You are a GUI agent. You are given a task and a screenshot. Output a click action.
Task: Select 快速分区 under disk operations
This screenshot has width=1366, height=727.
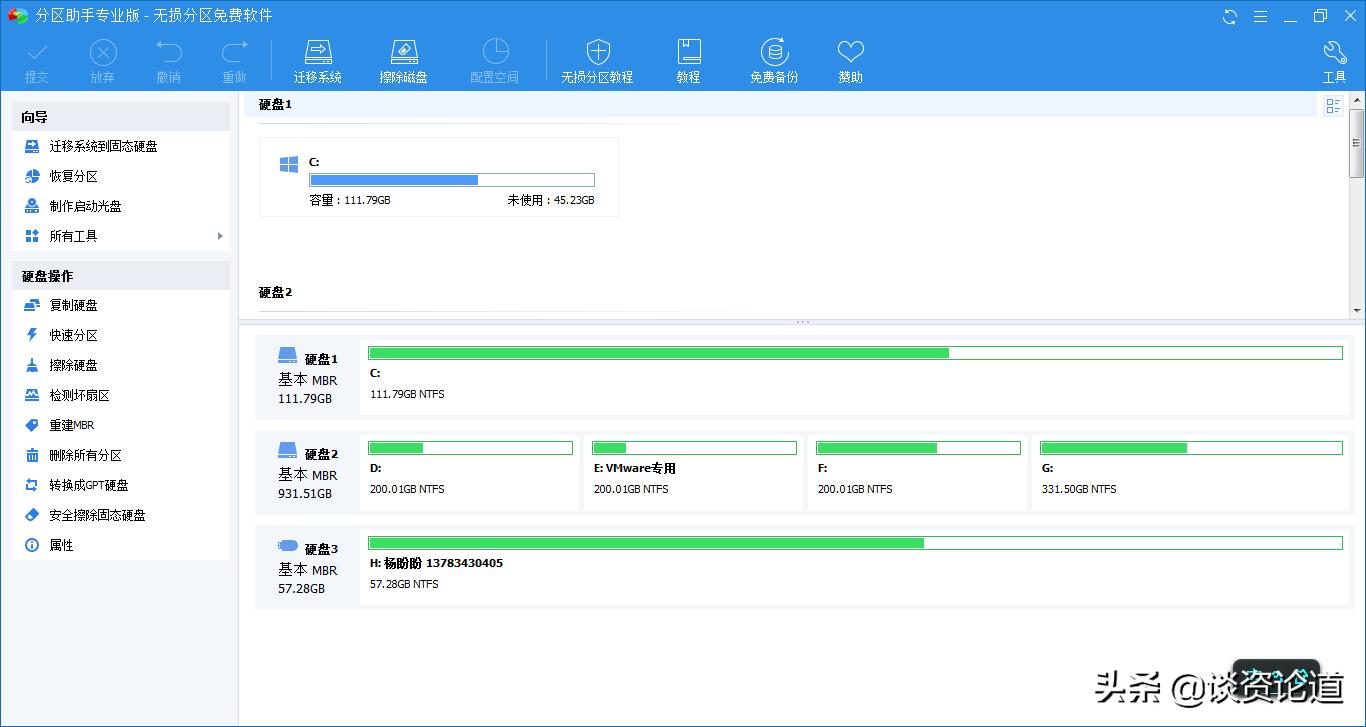[74, 335]
